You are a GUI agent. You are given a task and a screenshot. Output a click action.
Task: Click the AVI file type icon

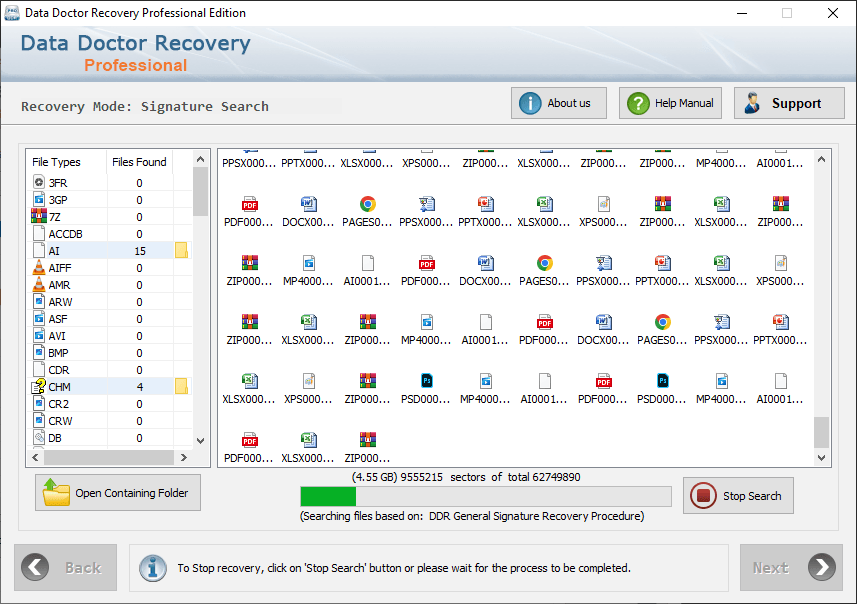point(39,335)
